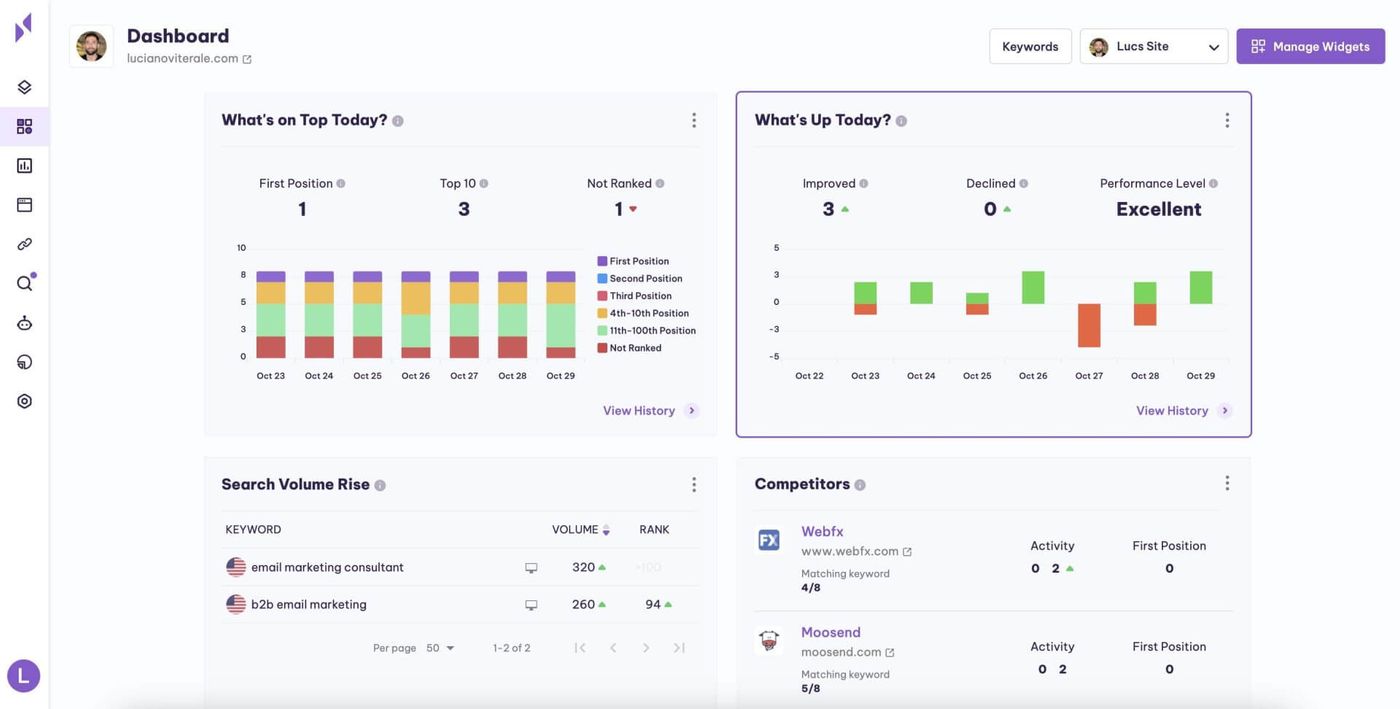The width and height of the screenshot is (1400, 709).
Task: Open the Per page 50 dropdown
Action: [x=440, y=648]
